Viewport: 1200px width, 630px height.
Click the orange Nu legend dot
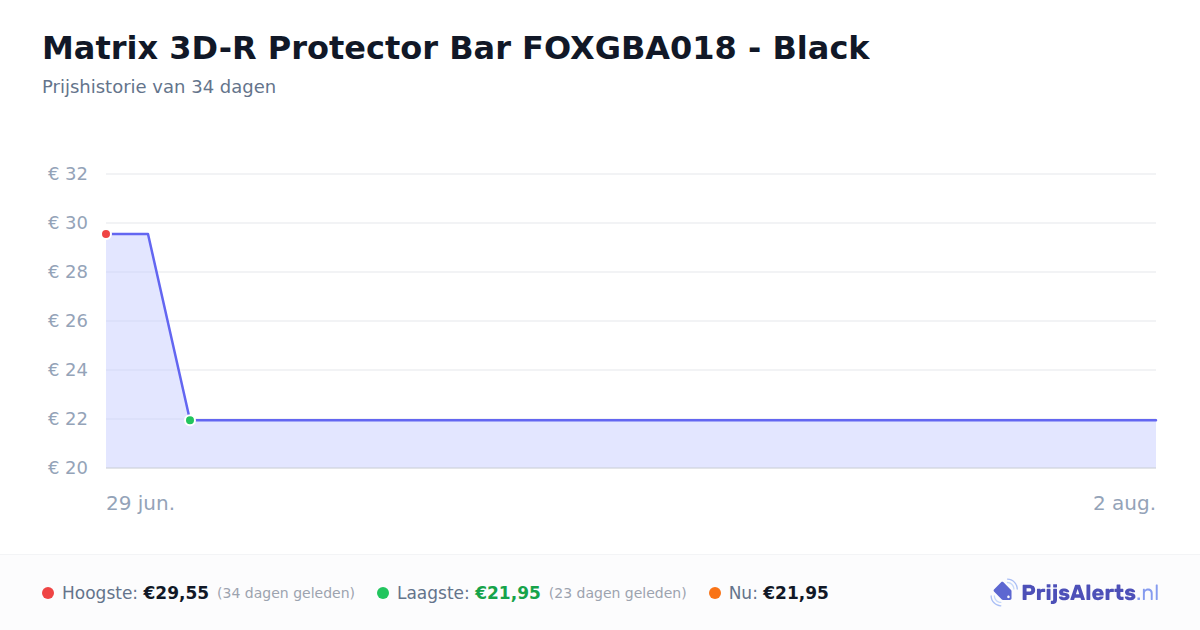[715, 593]
